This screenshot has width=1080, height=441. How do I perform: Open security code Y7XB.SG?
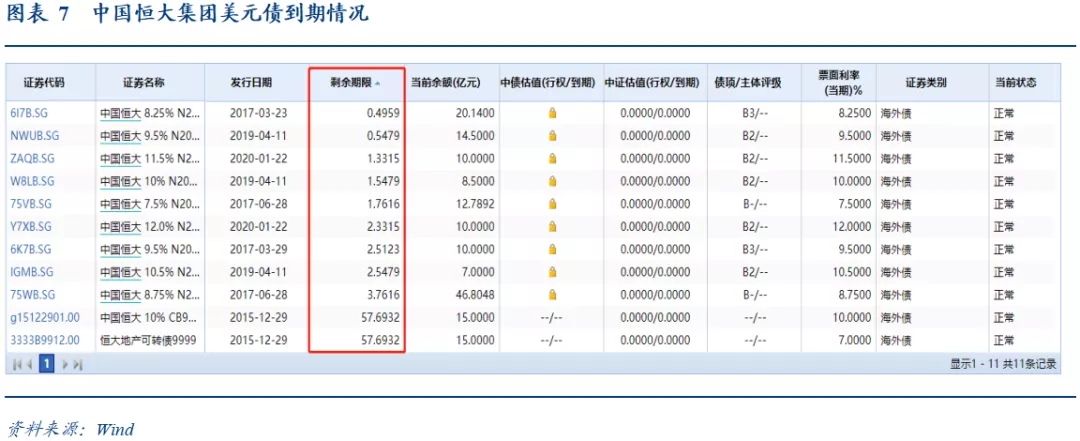31,227
